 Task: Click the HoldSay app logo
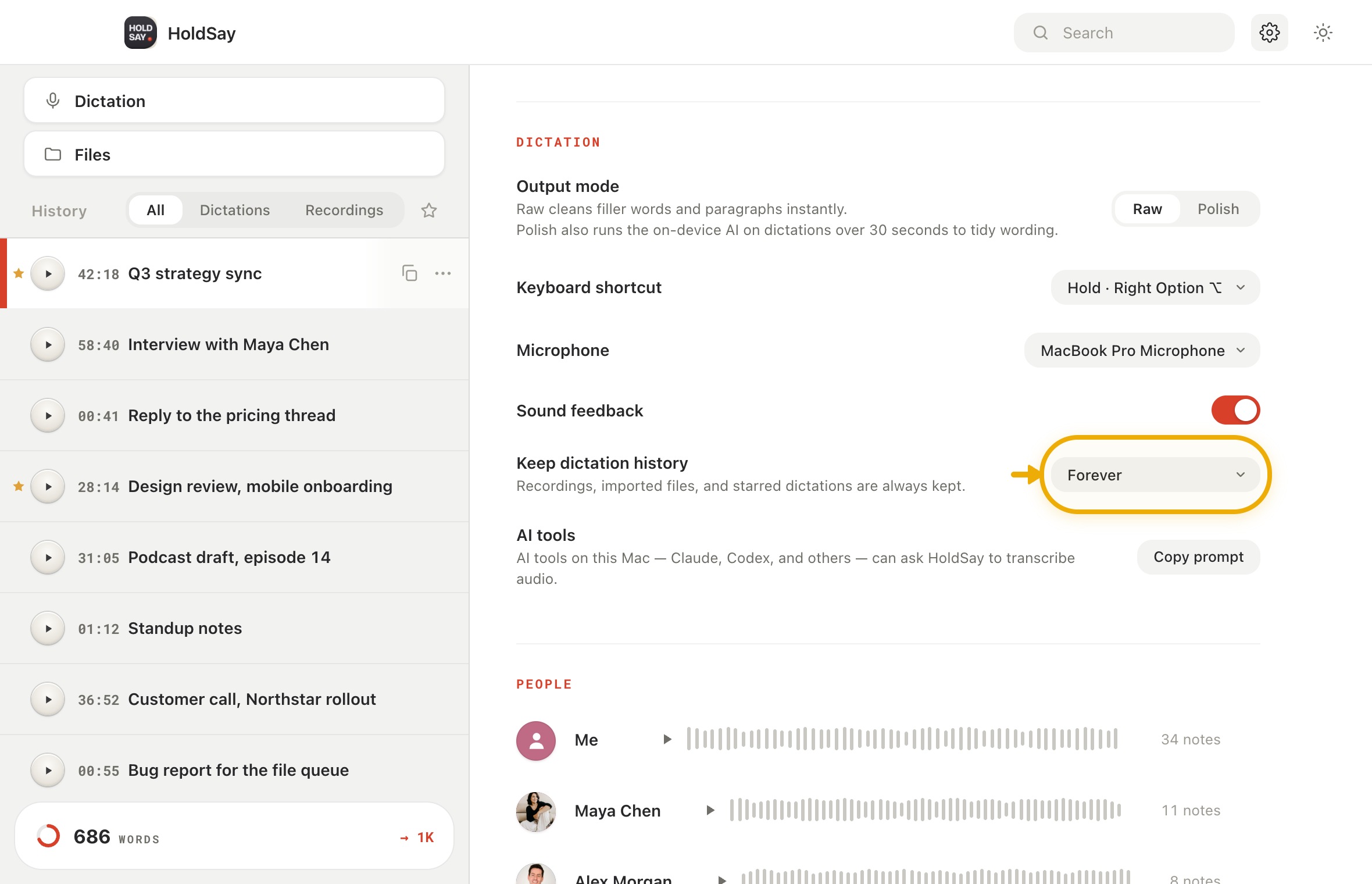coord(140,33)
